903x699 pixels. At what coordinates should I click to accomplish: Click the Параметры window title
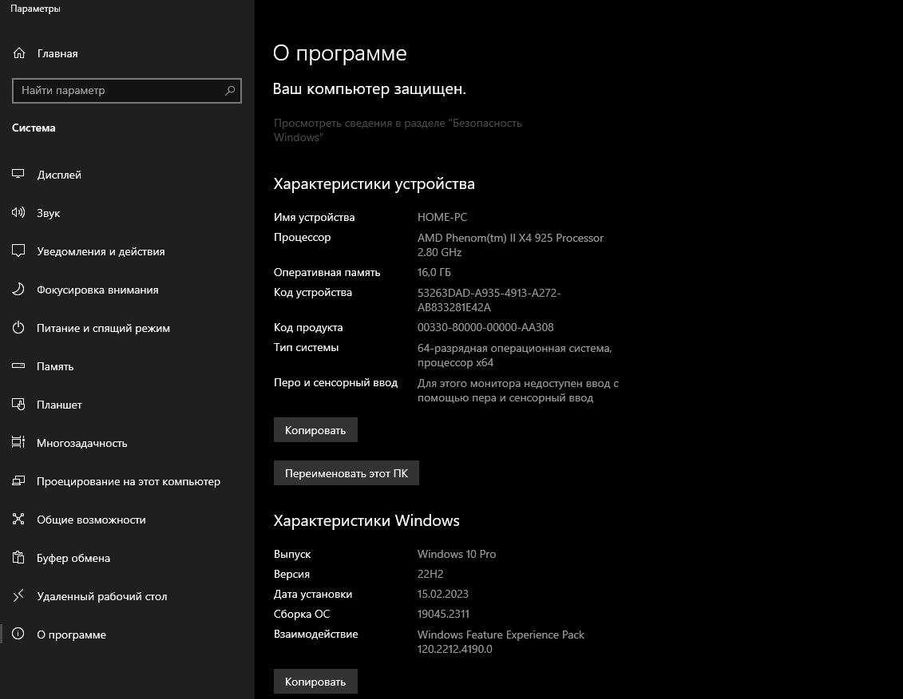(x=35, y=9)
